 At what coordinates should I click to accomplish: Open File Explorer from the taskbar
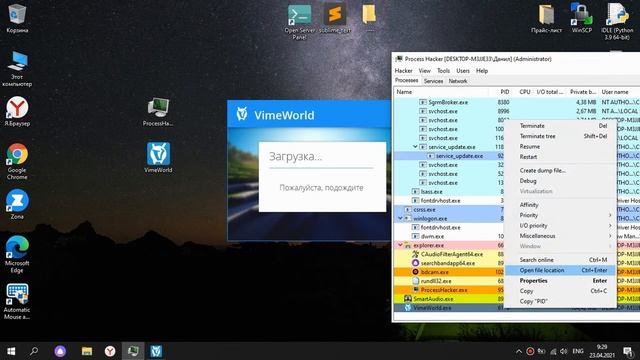tap(87, 351)
